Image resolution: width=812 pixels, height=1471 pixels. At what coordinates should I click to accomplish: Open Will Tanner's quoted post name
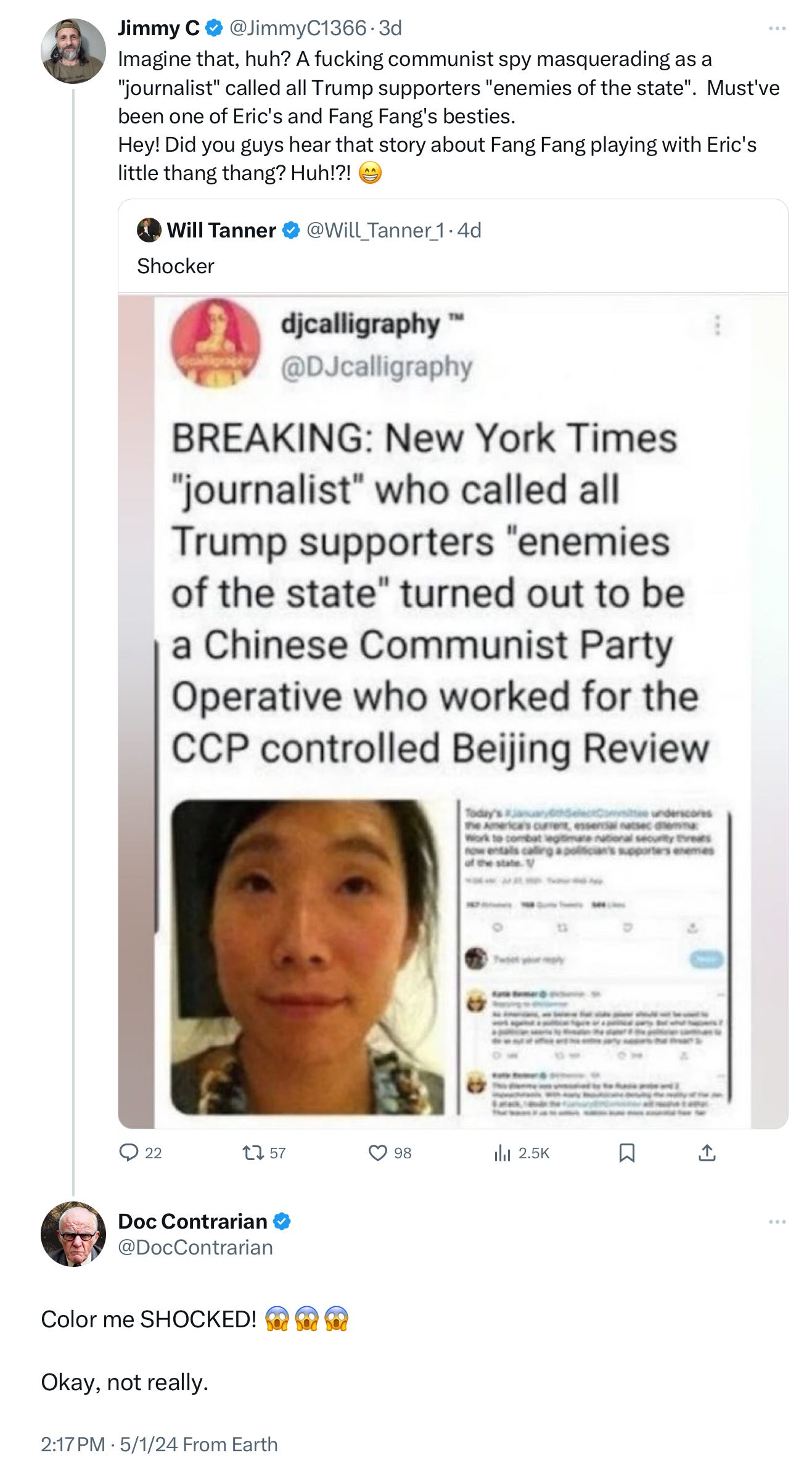tap(221, 230)
